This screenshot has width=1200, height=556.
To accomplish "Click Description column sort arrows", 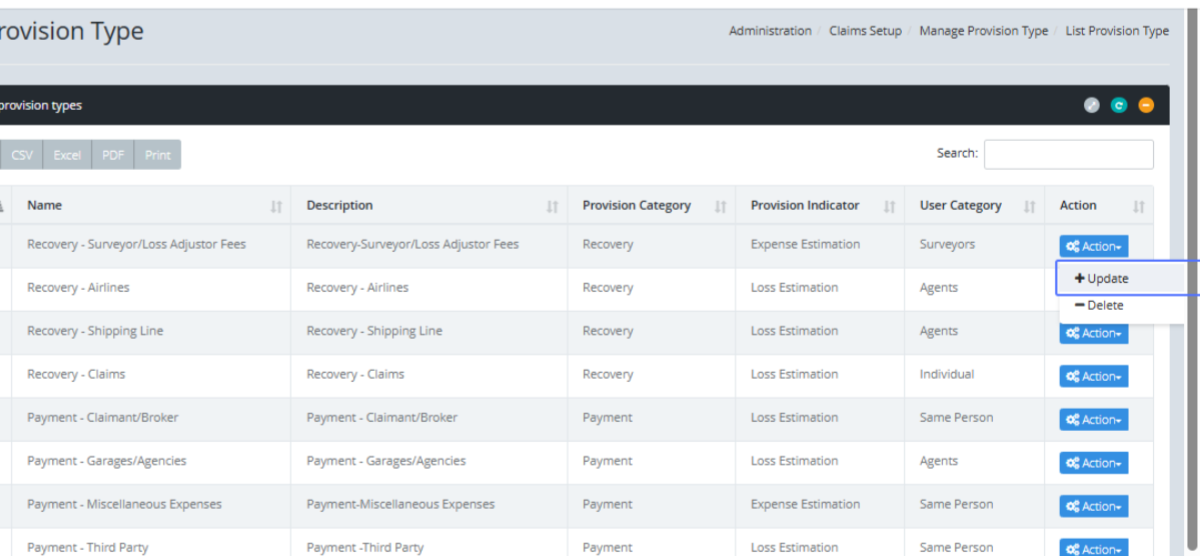I will pyautogui.click(x=552, y=206).
